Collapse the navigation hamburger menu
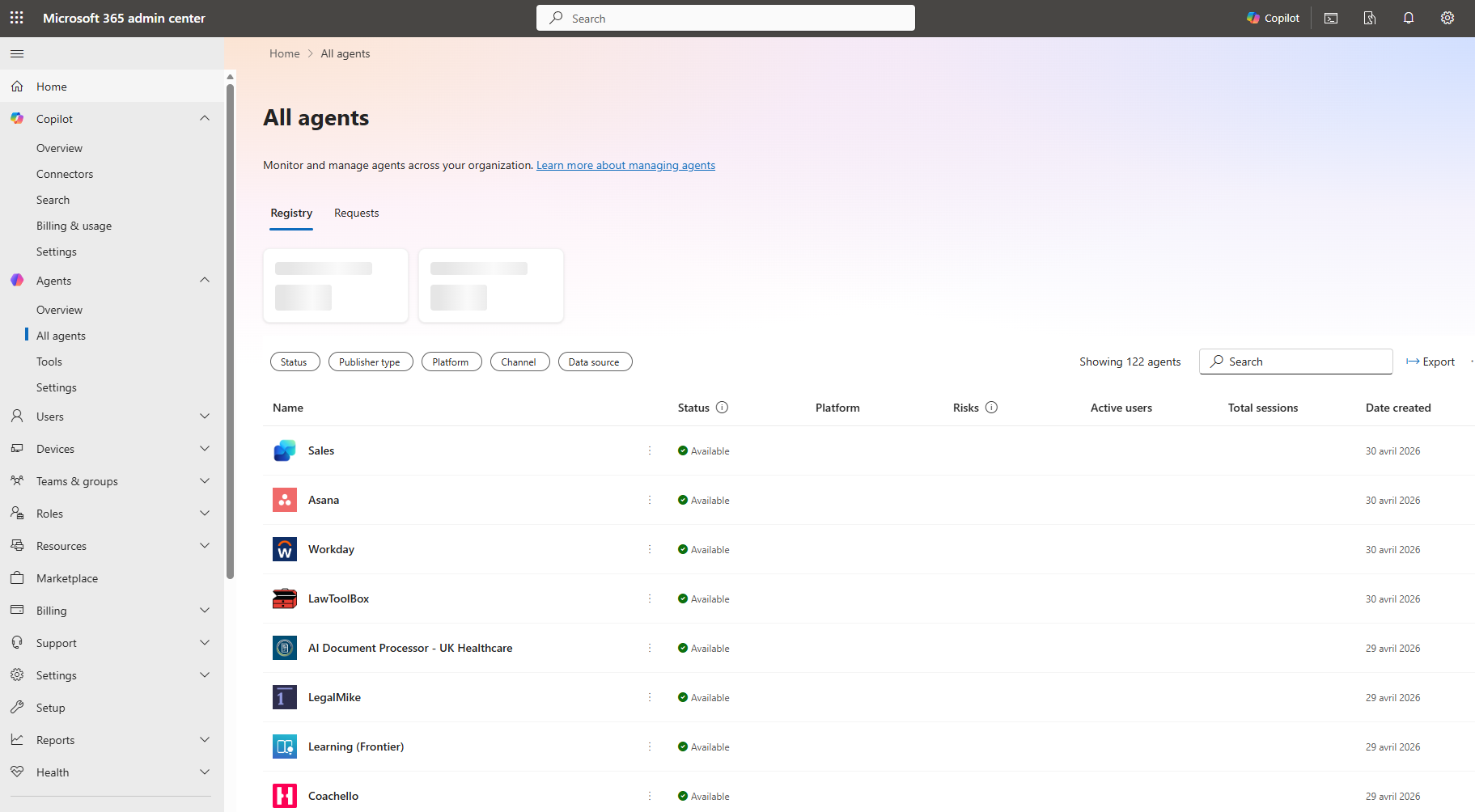The image size is (1475, 812). tap(17, 53)
